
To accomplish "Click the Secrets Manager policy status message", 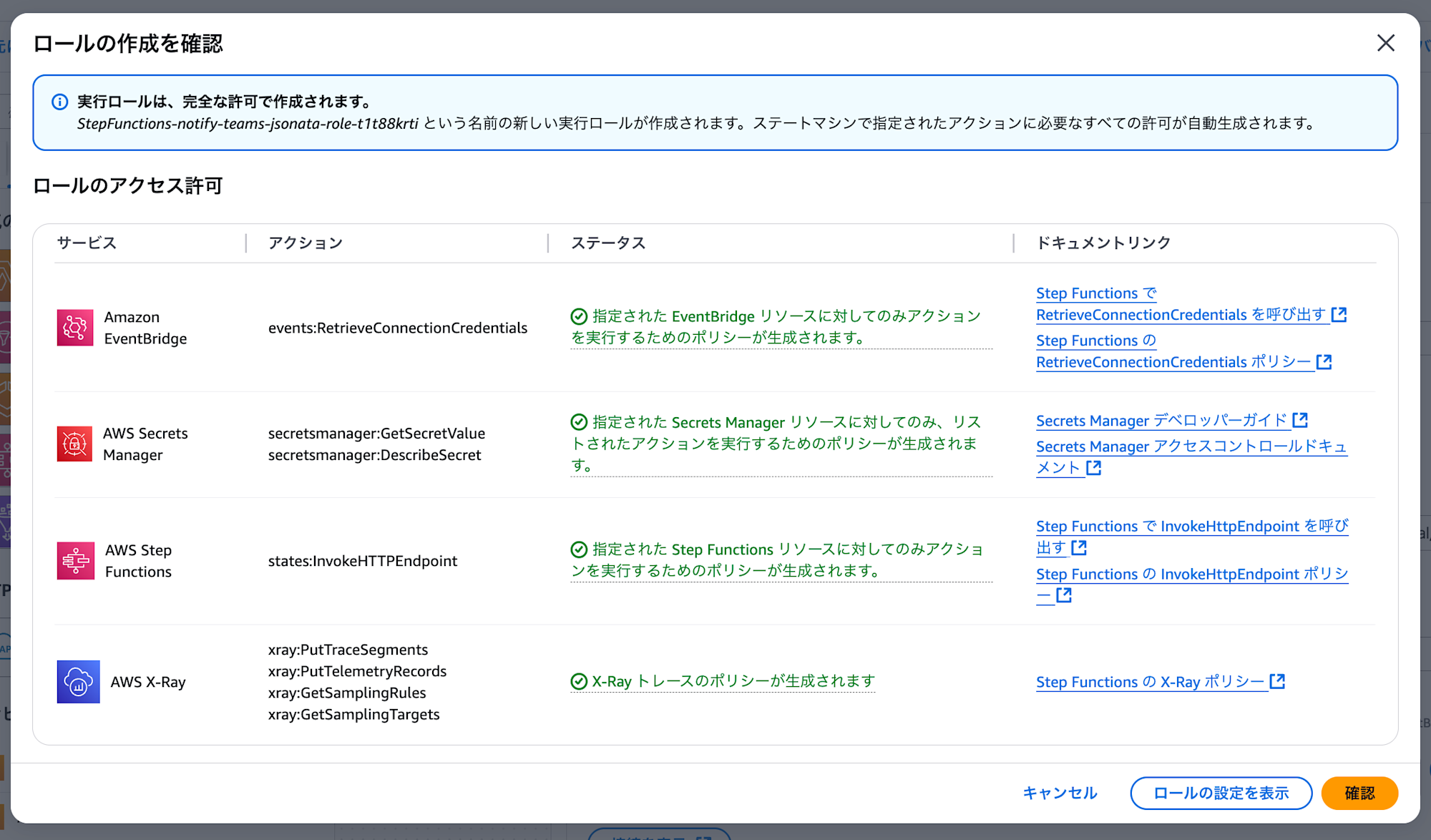I will [x=781, y=444].
